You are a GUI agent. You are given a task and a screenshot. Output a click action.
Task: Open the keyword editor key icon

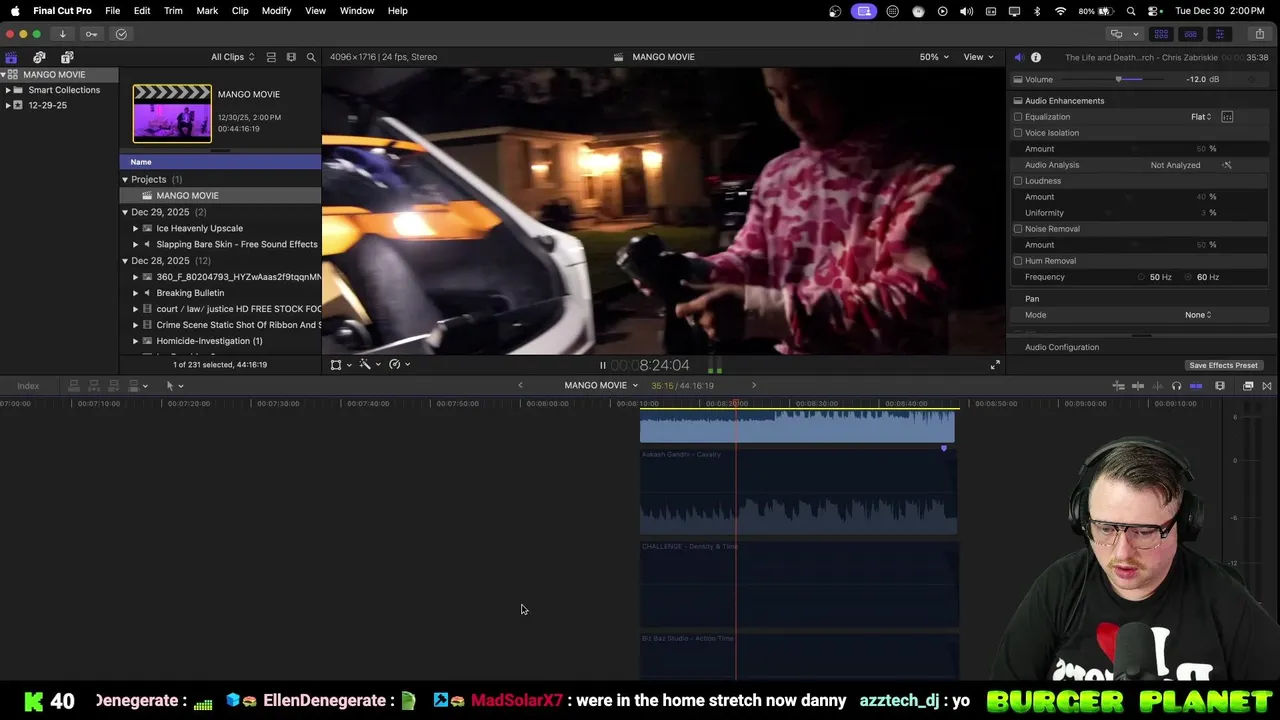pyautogui.click(x=91, y=34)
